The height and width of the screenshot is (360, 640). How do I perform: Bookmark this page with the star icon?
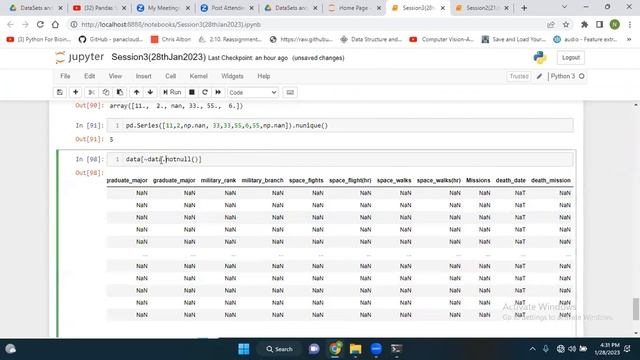point(566,24)
